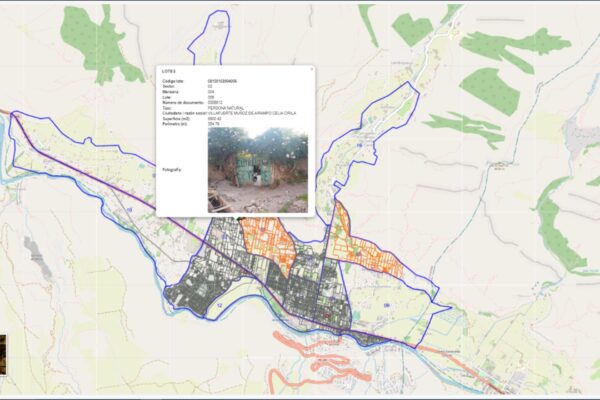Click the lot photograph in the popup
Viewport: 600px width, 400px height.
point(257,168)
